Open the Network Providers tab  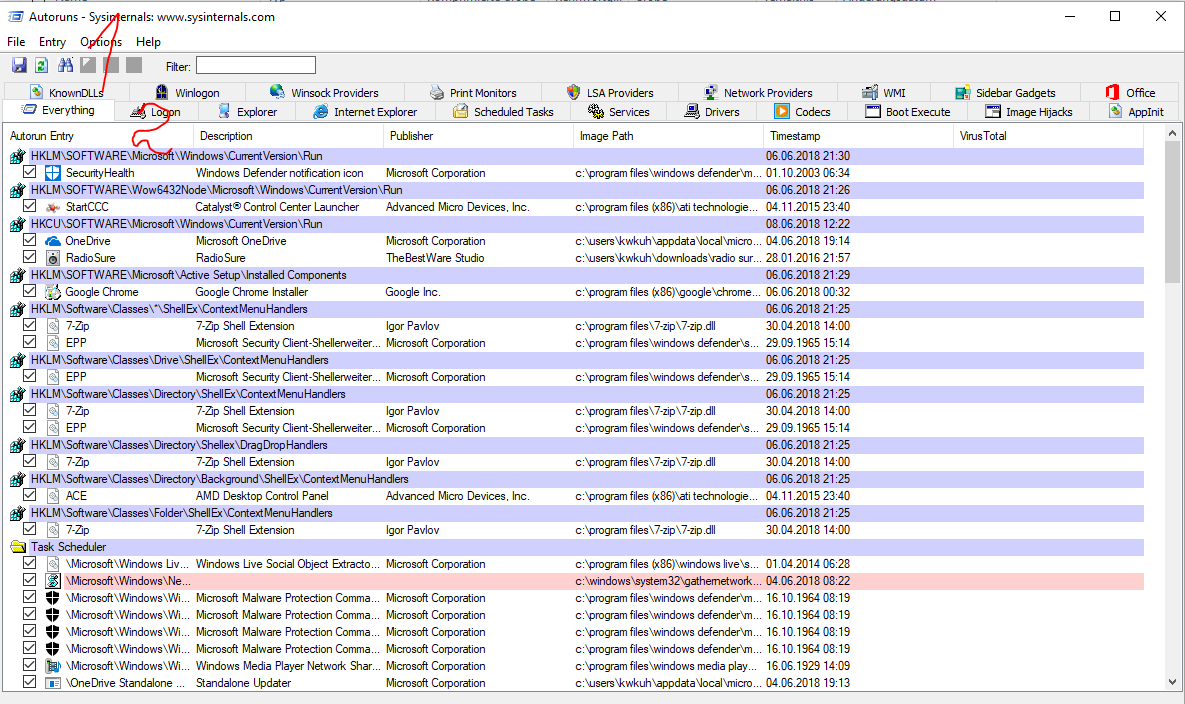coord(758,93)
